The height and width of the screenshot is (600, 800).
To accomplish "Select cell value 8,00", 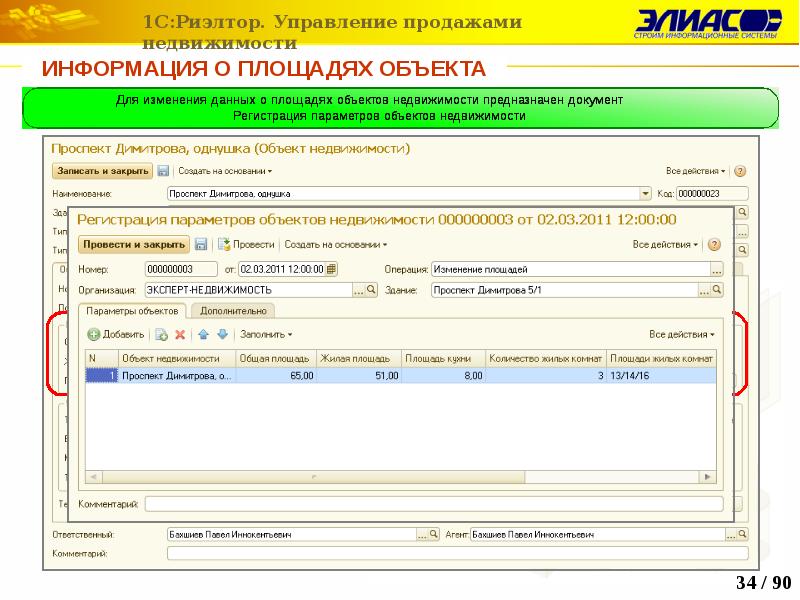I will coord(443,376).
